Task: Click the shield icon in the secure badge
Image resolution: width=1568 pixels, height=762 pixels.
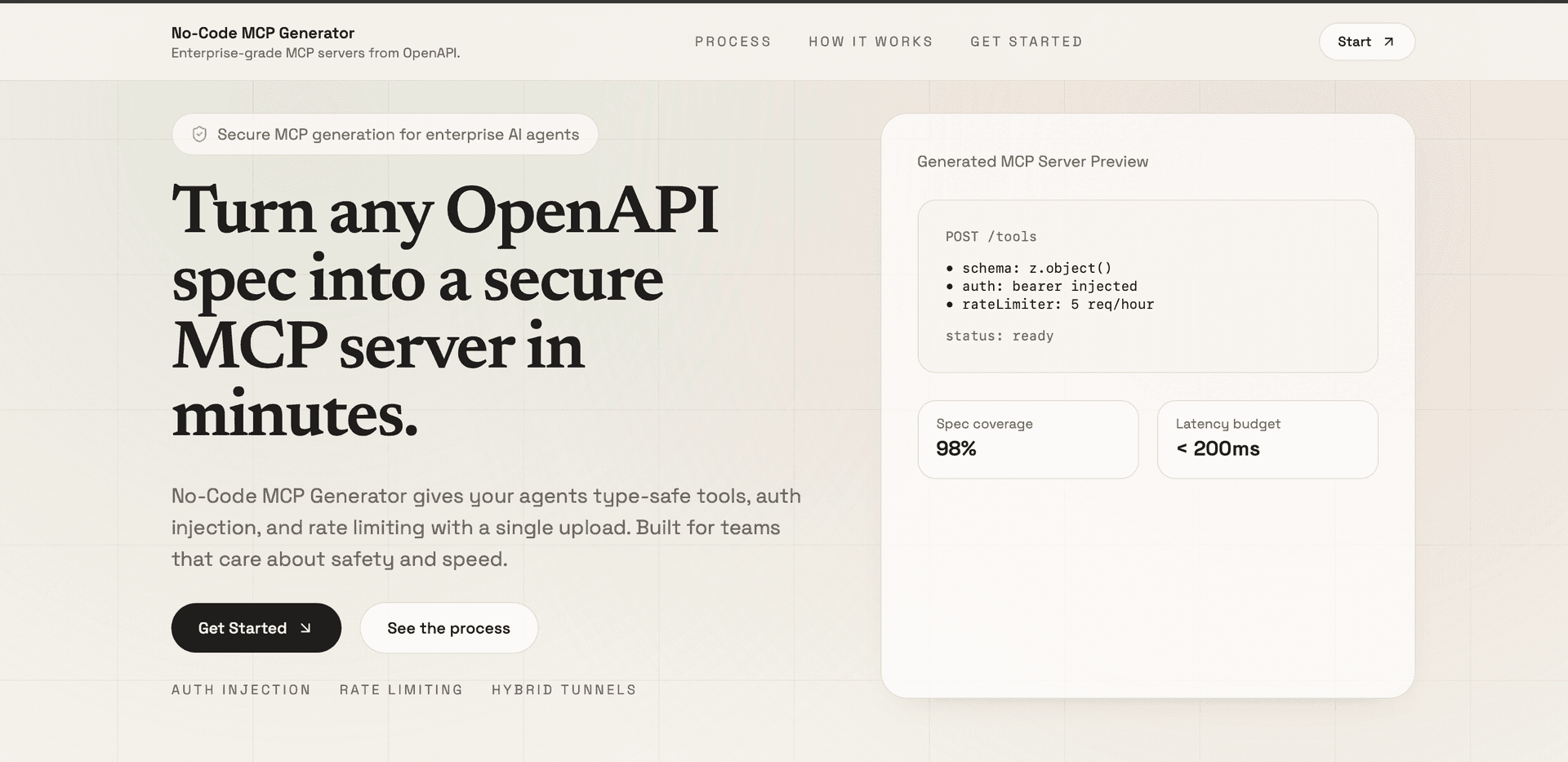Action: [199, 135]
